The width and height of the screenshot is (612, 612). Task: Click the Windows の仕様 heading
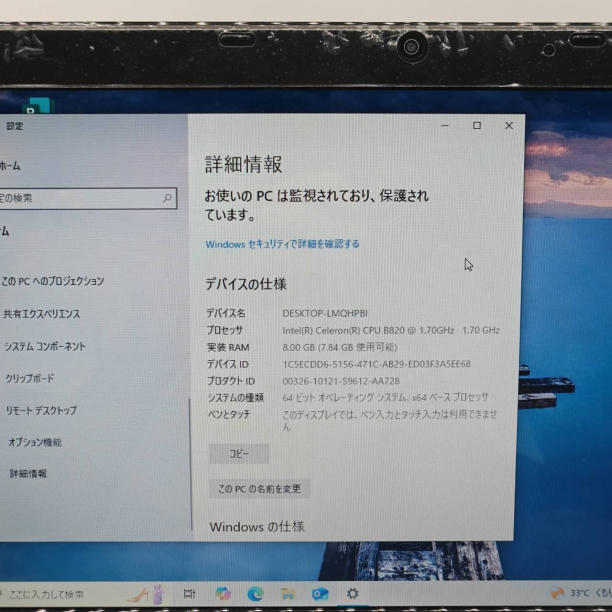256,527
